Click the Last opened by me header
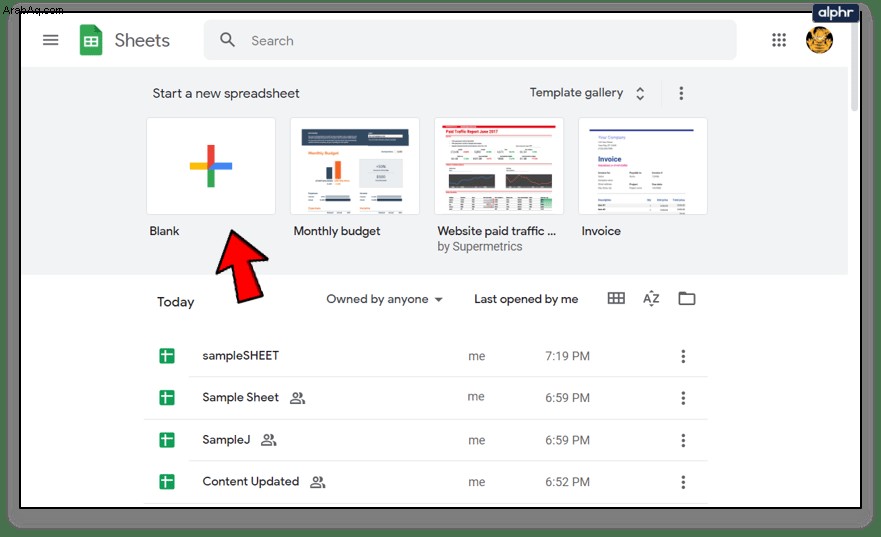The height and width of the screenshot is (537, 881). pos(526,299)
